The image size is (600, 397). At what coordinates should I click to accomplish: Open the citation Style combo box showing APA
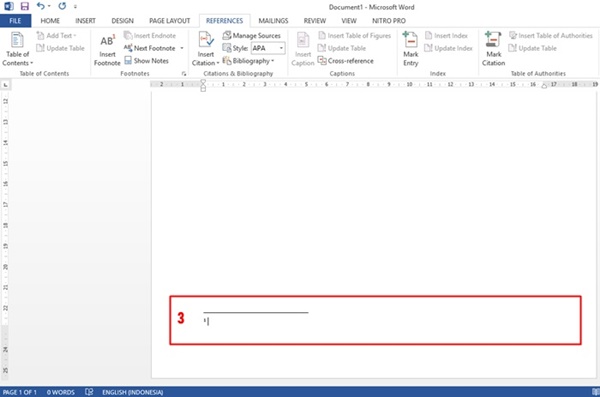268,48
